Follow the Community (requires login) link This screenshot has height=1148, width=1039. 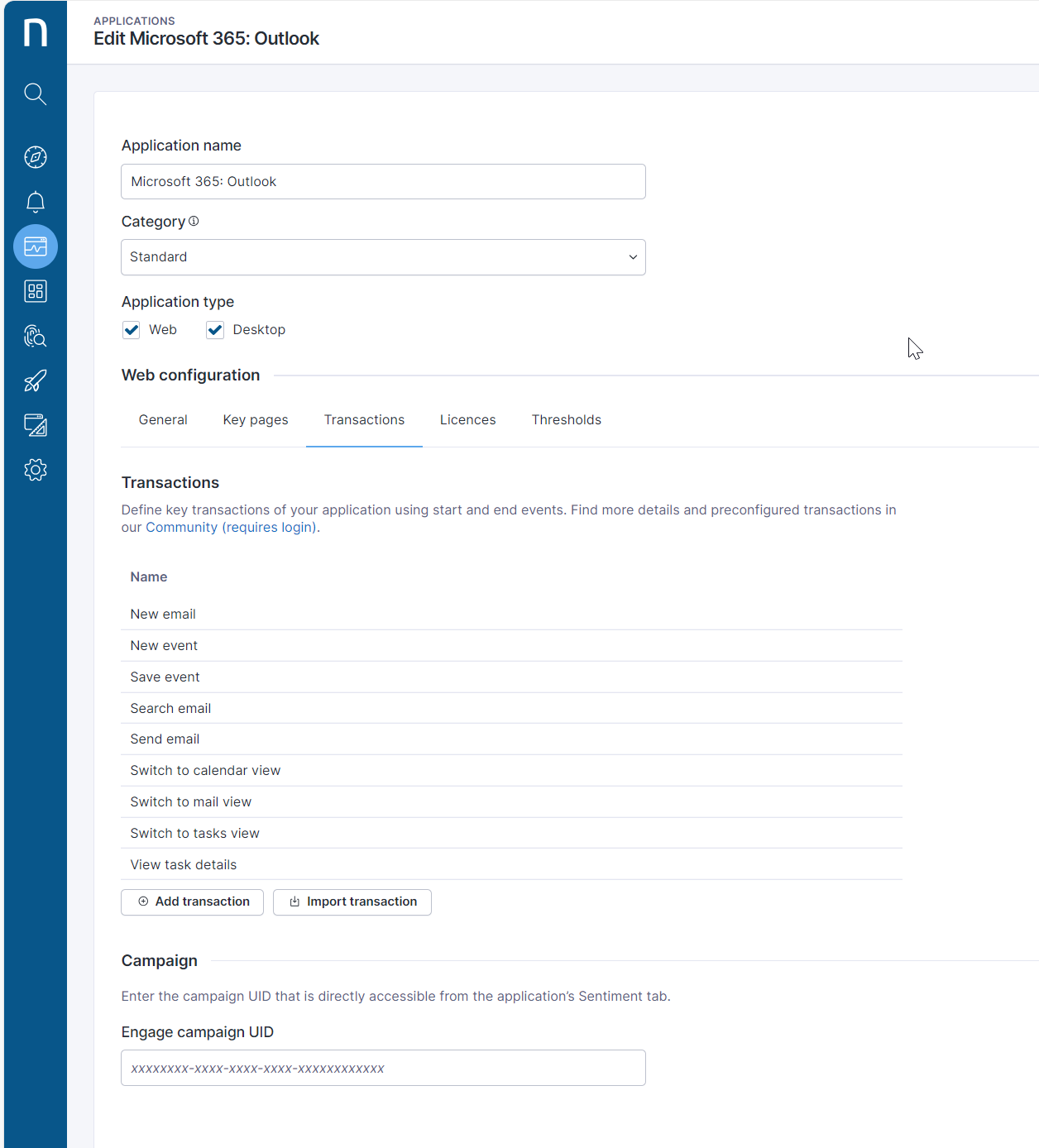coord(232,528)
